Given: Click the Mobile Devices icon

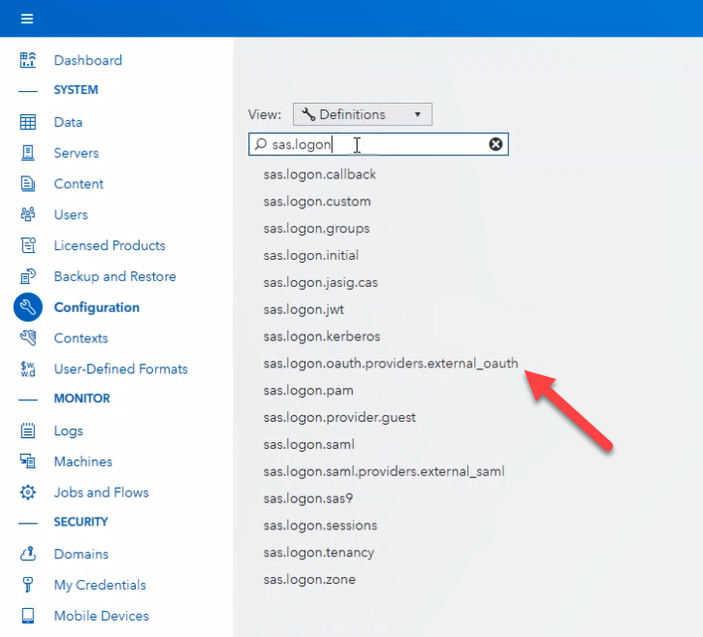Looking at the screenshot, I should [28, 616].
